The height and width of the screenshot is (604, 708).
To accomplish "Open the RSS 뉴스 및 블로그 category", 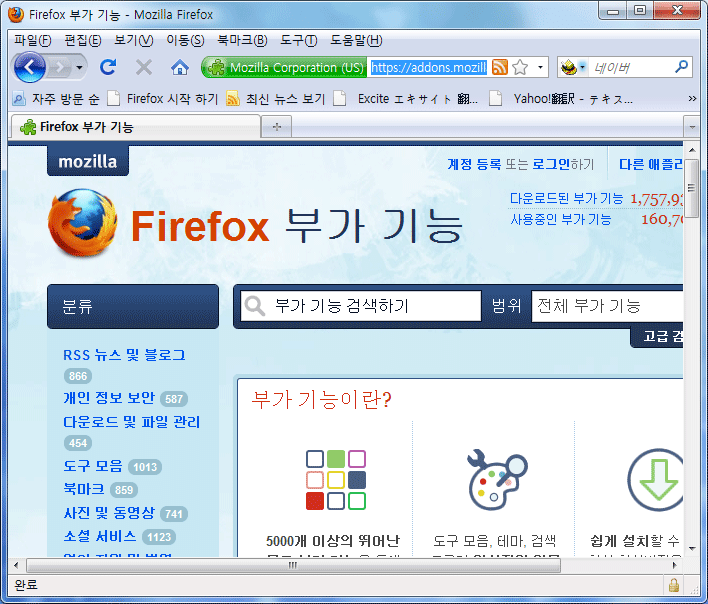I will tap(124, 355).
